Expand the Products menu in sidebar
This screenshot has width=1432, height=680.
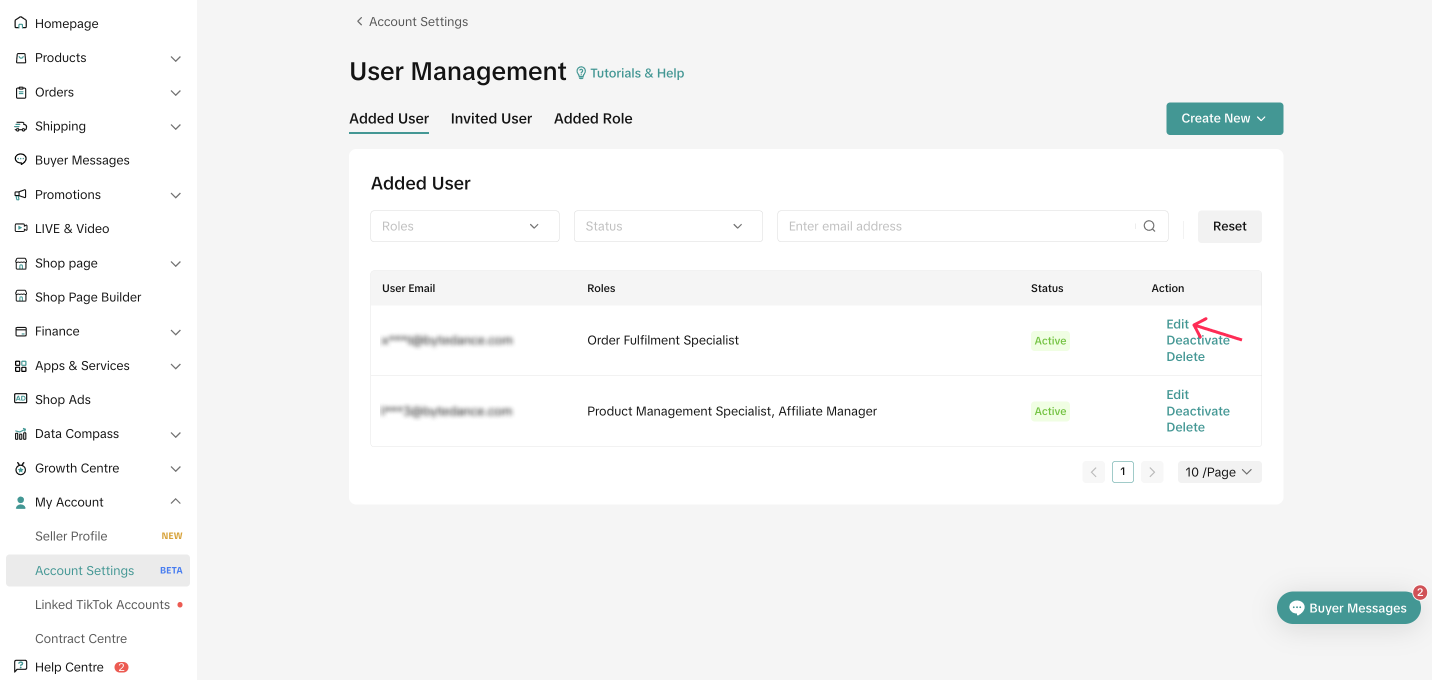click(x=176, y=58)
